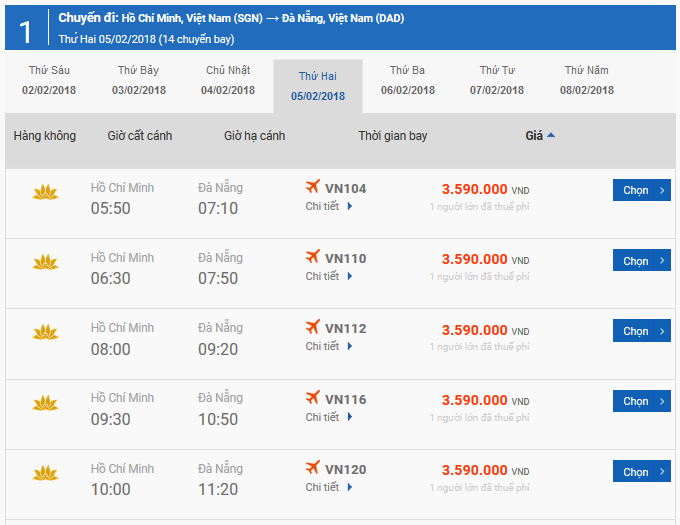Click Vietnam Airlines lotus logo for VN112
Screen dimensions: 680x525
click(45, 332)
